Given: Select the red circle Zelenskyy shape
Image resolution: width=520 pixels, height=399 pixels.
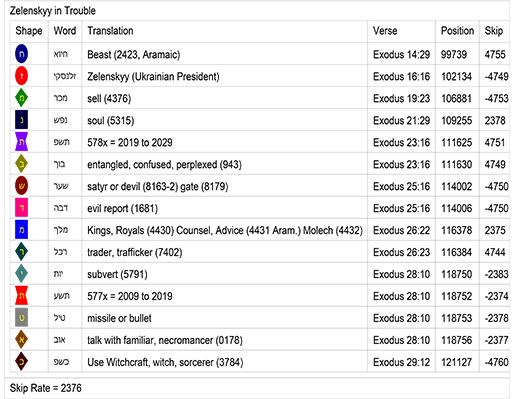Looking at the screenshot, I should (x=21, y=76).
